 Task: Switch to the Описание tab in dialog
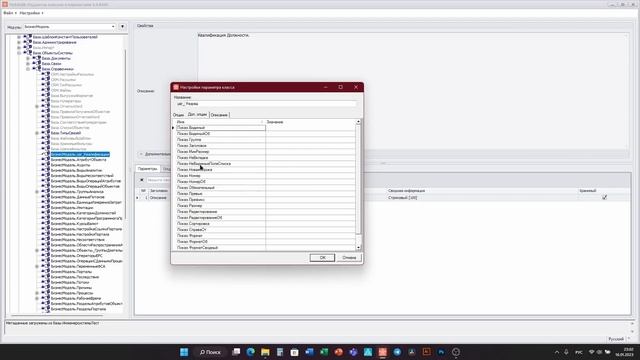click(219, 115)
